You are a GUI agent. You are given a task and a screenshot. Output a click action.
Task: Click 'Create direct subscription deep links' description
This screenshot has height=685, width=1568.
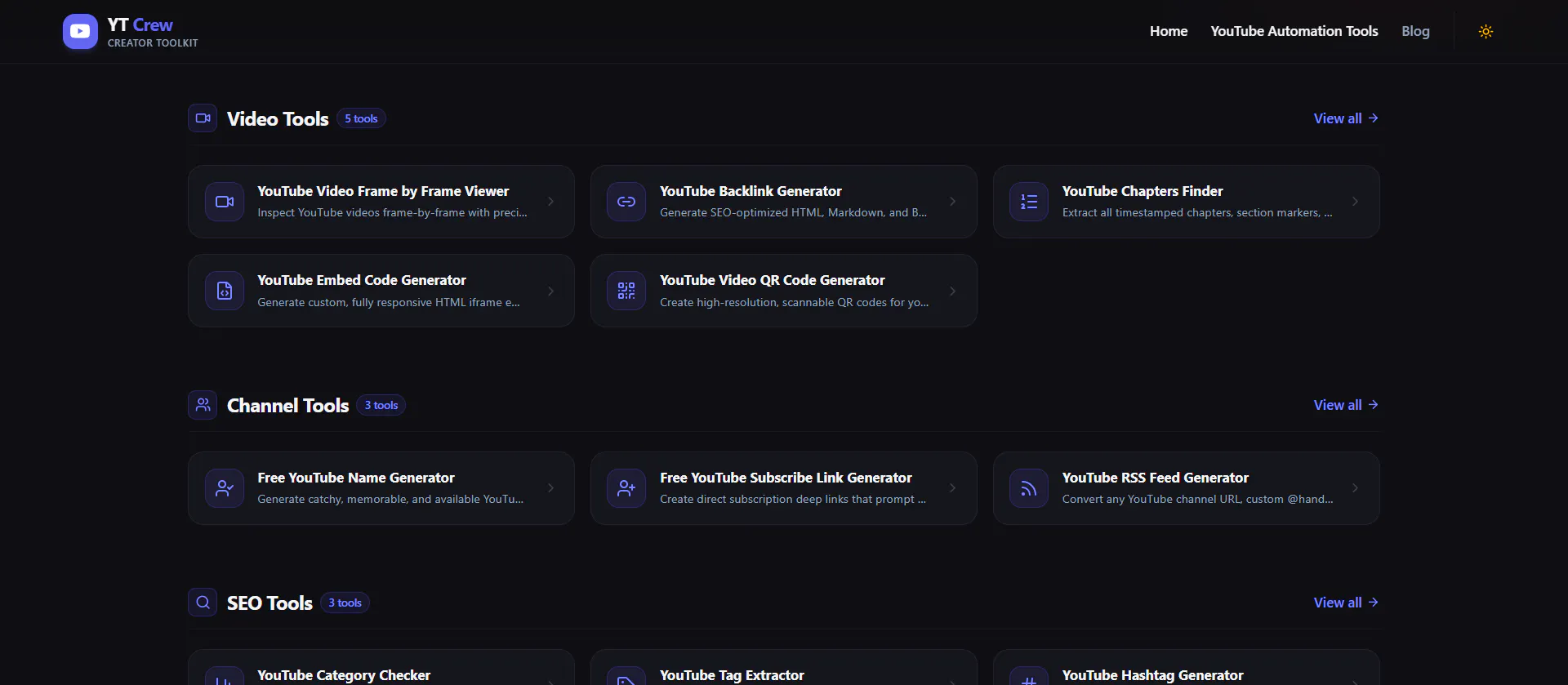point(793,499)
